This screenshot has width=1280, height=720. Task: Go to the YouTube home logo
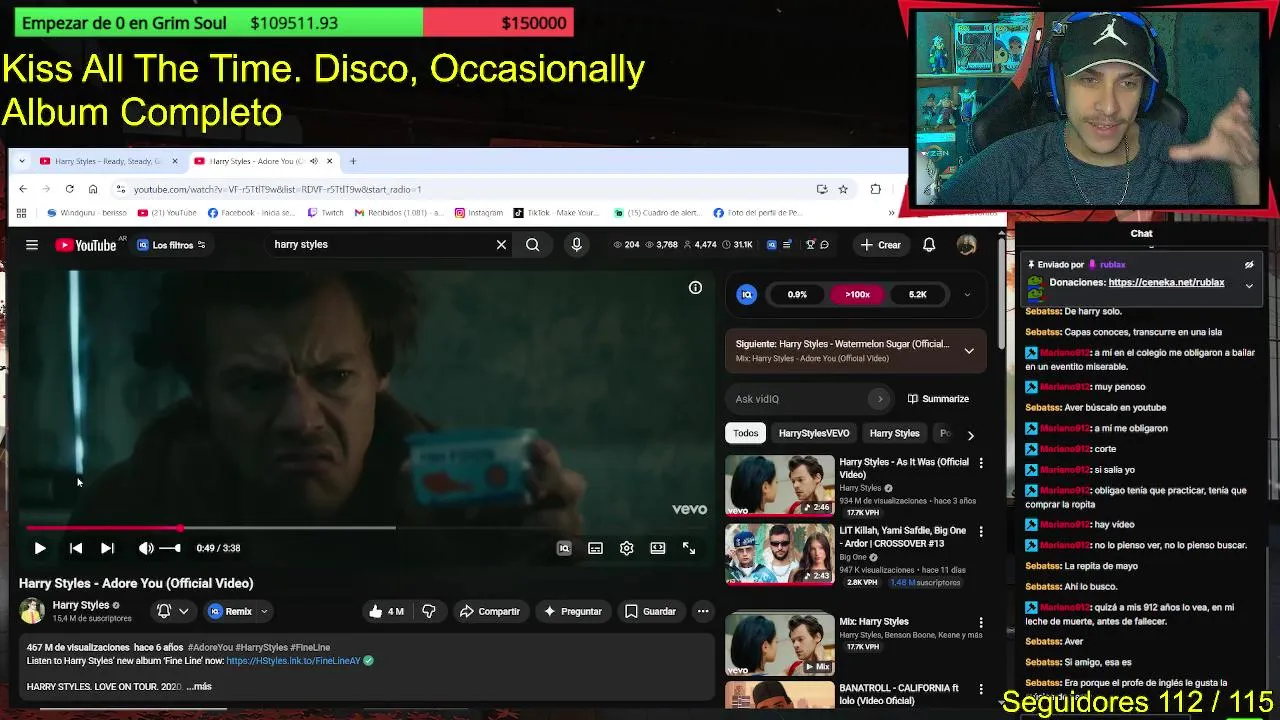86,244
